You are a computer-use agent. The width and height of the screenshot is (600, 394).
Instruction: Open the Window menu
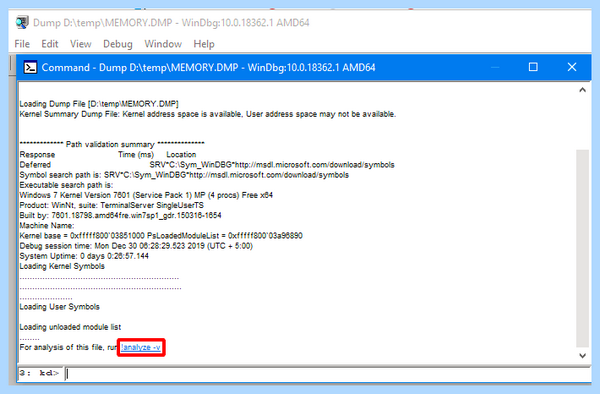coord(163,44)
